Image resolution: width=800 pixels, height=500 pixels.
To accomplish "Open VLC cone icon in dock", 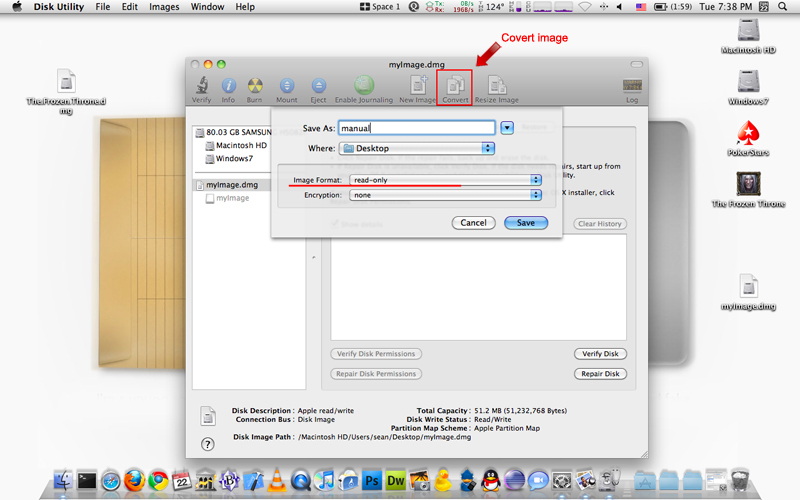I will coord(277,481).
